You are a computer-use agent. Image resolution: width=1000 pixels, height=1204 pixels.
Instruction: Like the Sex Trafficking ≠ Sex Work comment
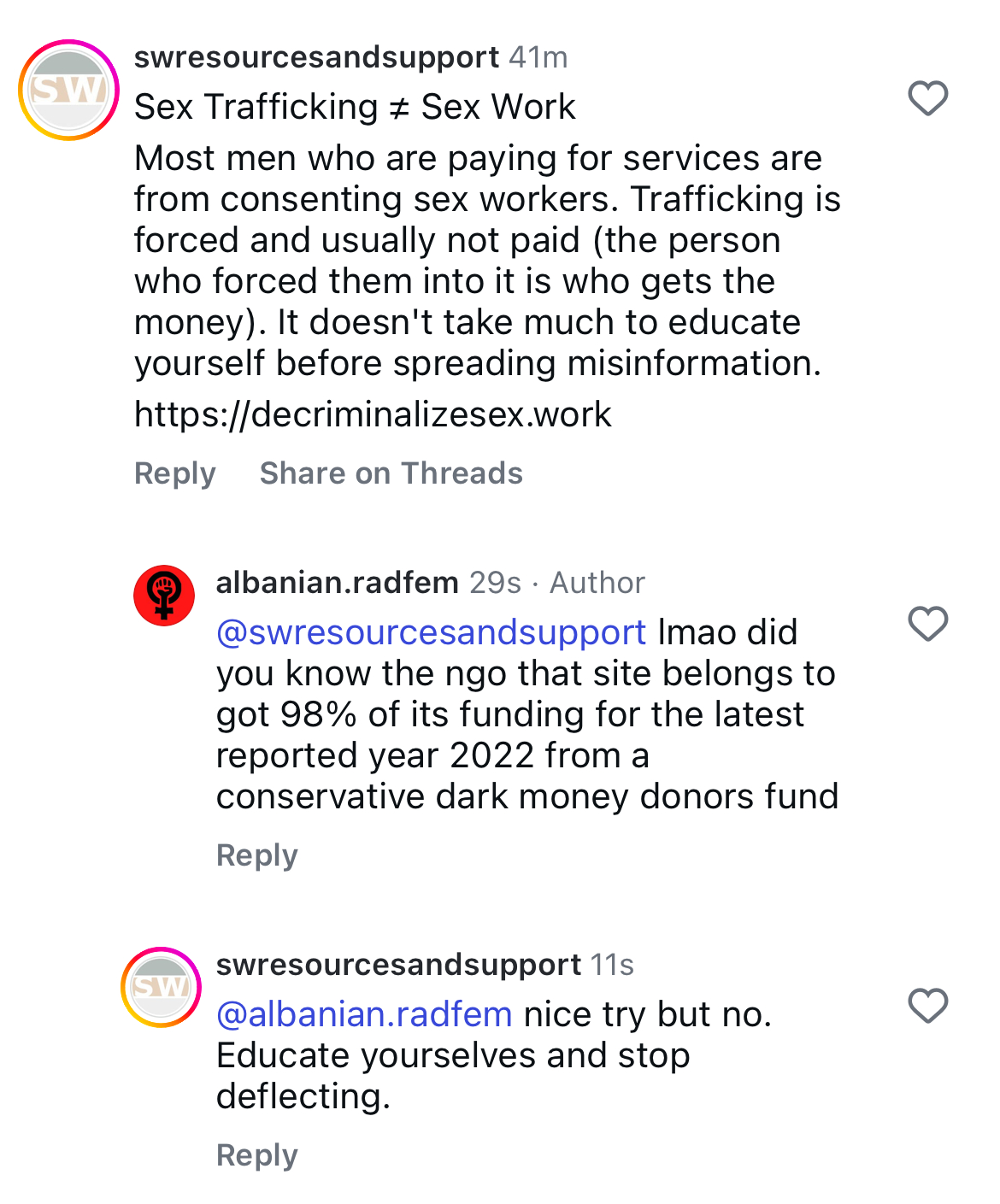coord(927,98)
